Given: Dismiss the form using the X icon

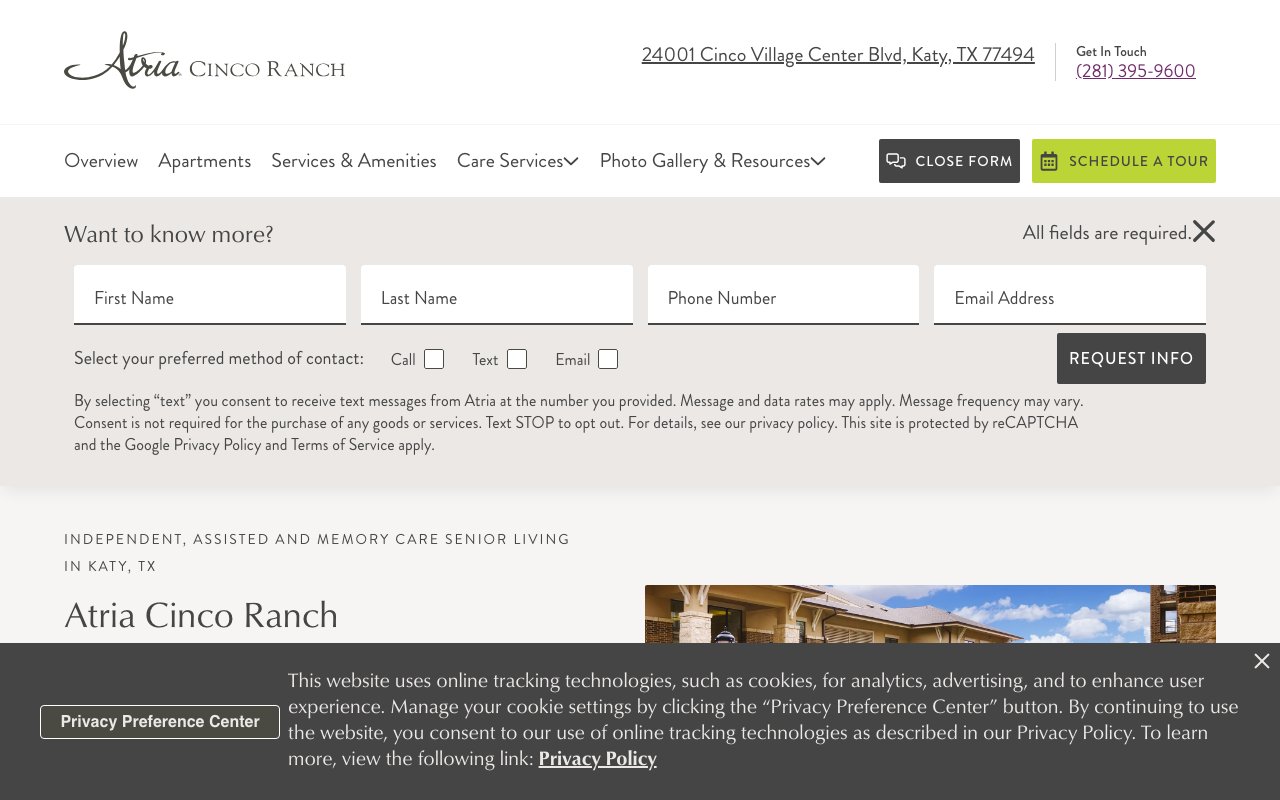Looking at the screenshot, I should pyautogui.click(x=1204, y=232).
